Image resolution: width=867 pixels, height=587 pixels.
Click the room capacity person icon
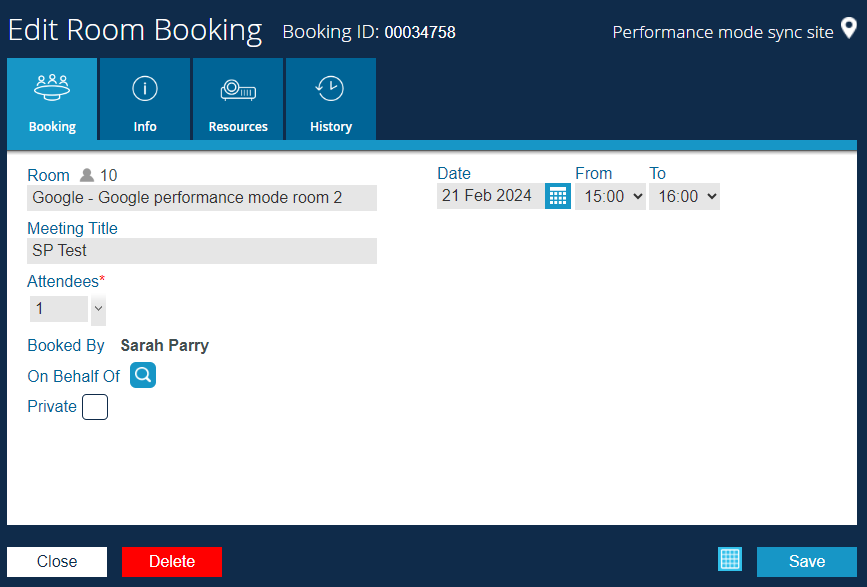pyautogui.click(x=87, y=175)
